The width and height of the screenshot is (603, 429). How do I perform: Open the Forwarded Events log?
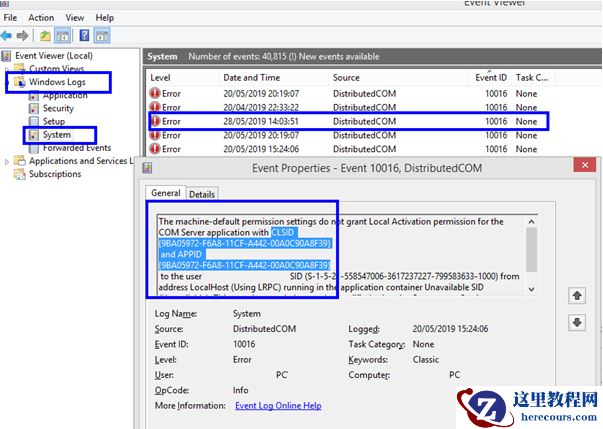click(77, 148)
